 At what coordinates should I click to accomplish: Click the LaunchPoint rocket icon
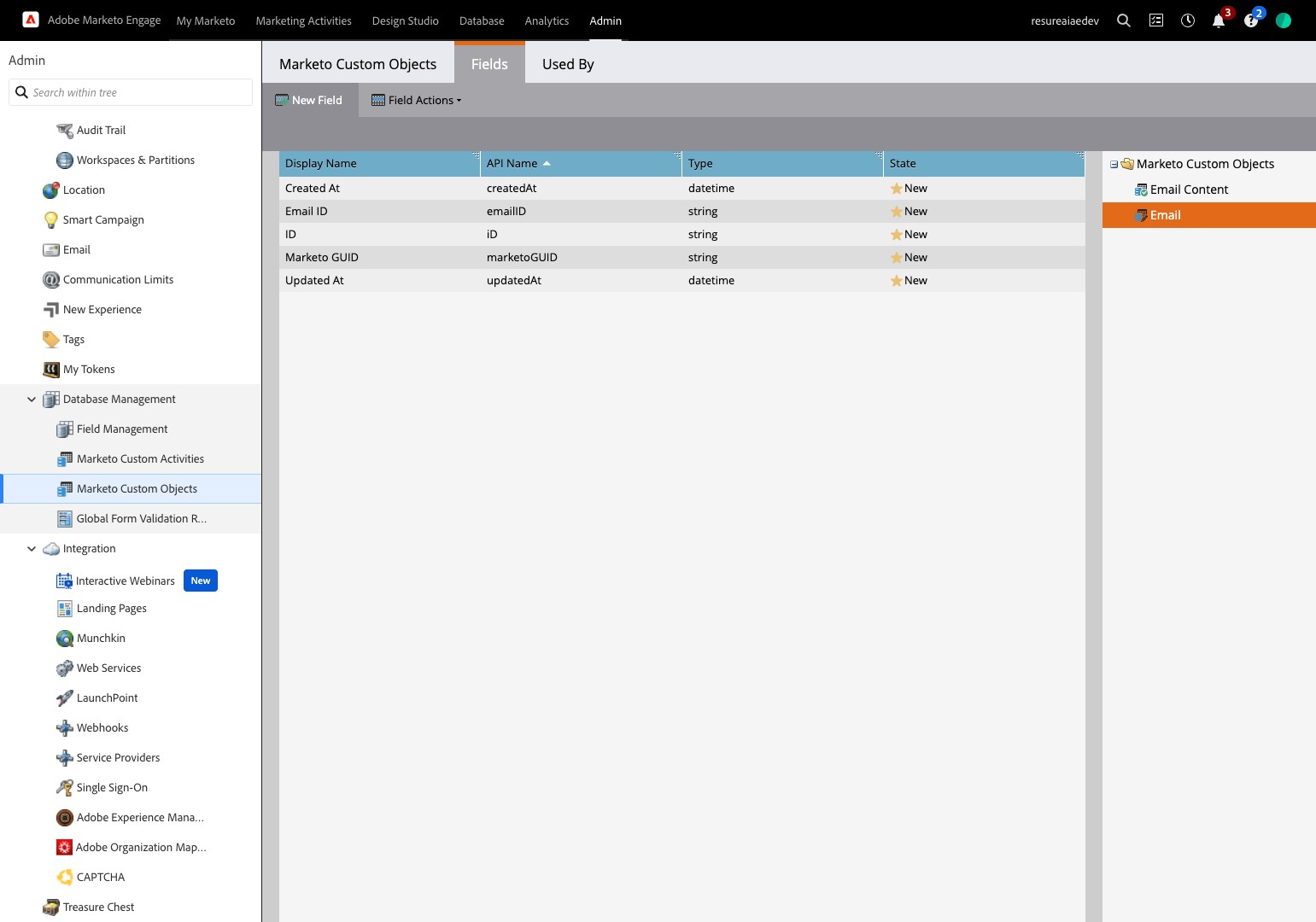tap(65, 698)
